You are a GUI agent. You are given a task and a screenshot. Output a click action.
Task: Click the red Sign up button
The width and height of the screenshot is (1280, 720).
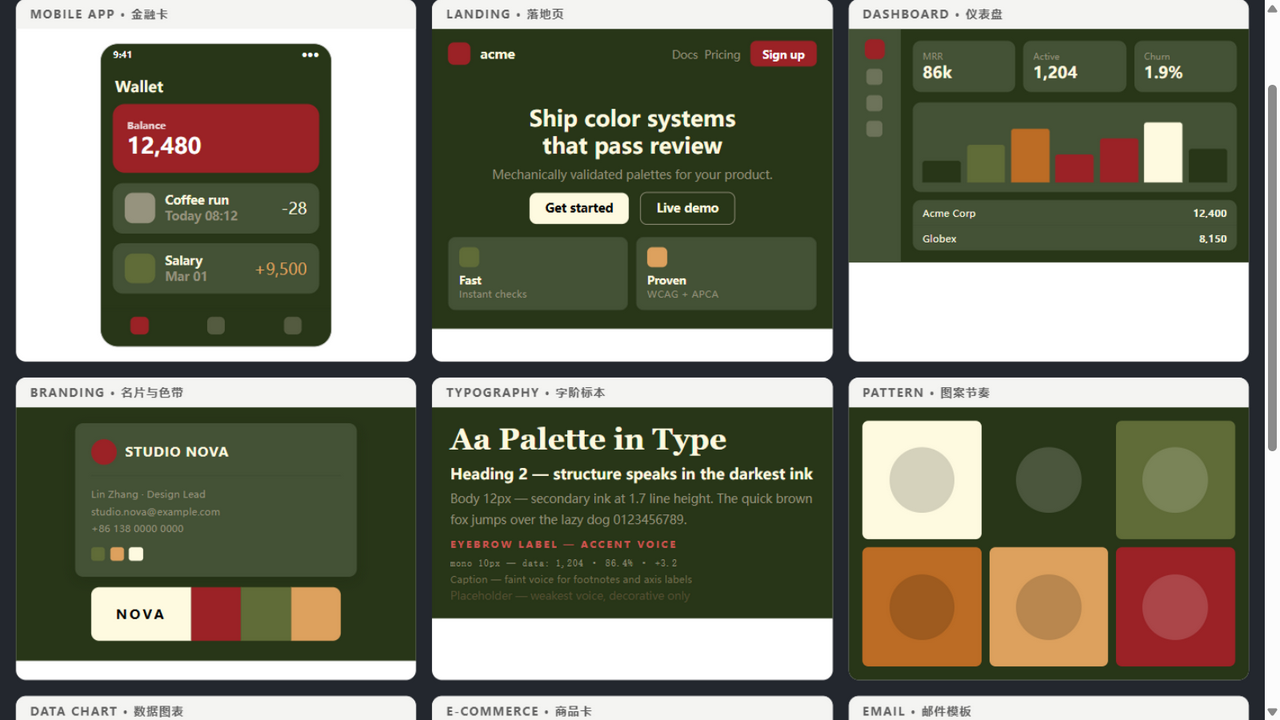783,54
